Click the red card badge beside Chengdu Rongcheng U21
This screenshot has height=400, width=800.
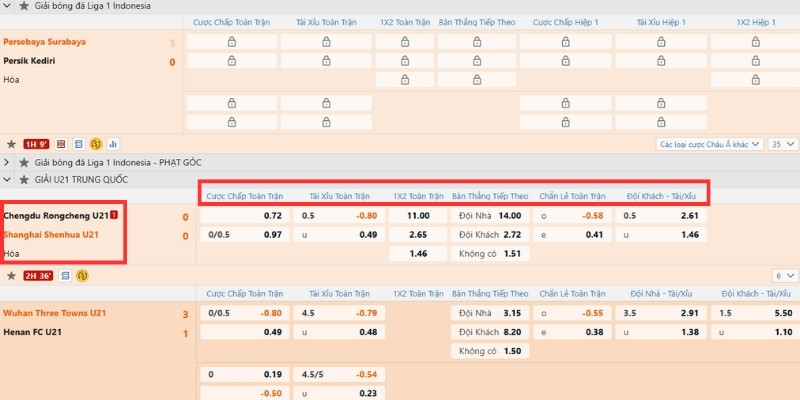pos(114,215)
